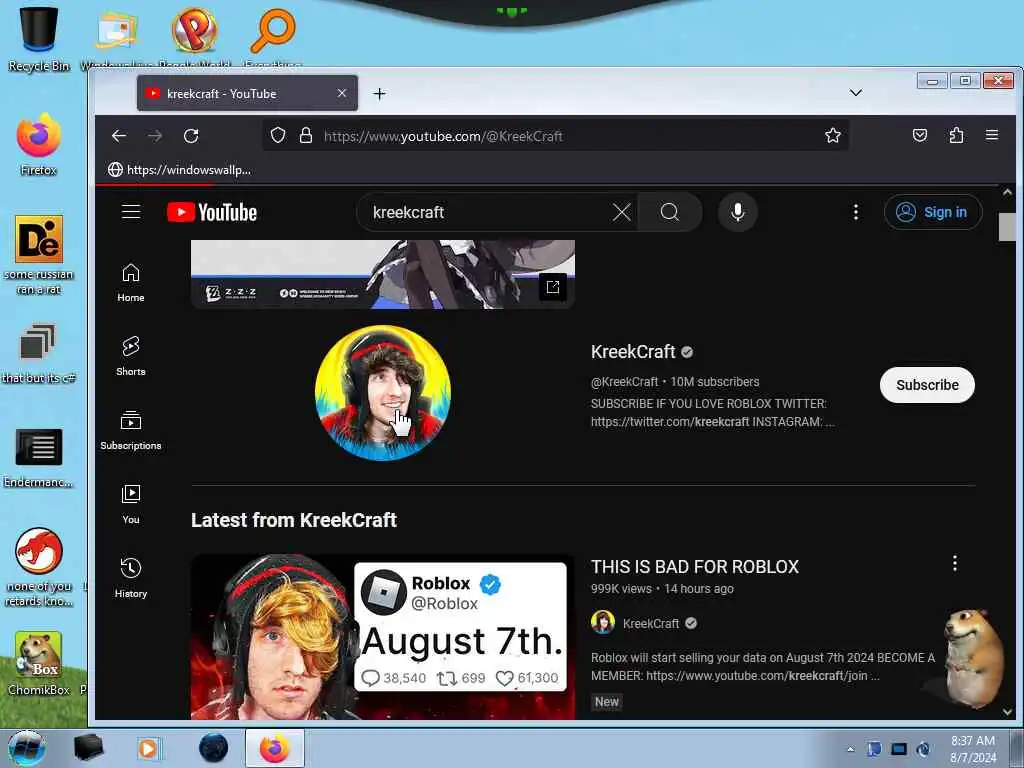Click the address bar URL field
Viewport: 1024px width, 768px height.
555,136
